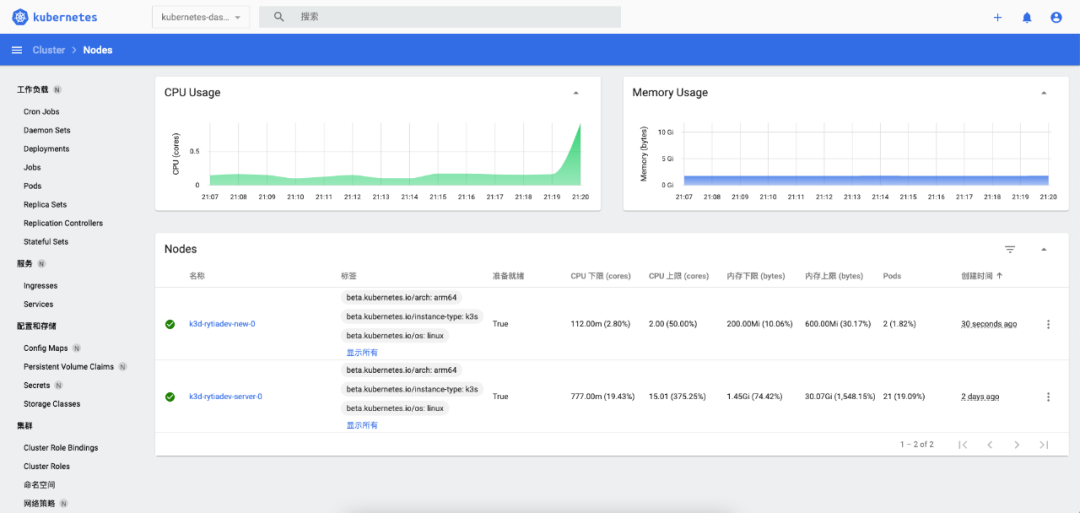1080x513 pixels.
Task: Open Services in sidebar
Action: (38, 304)
